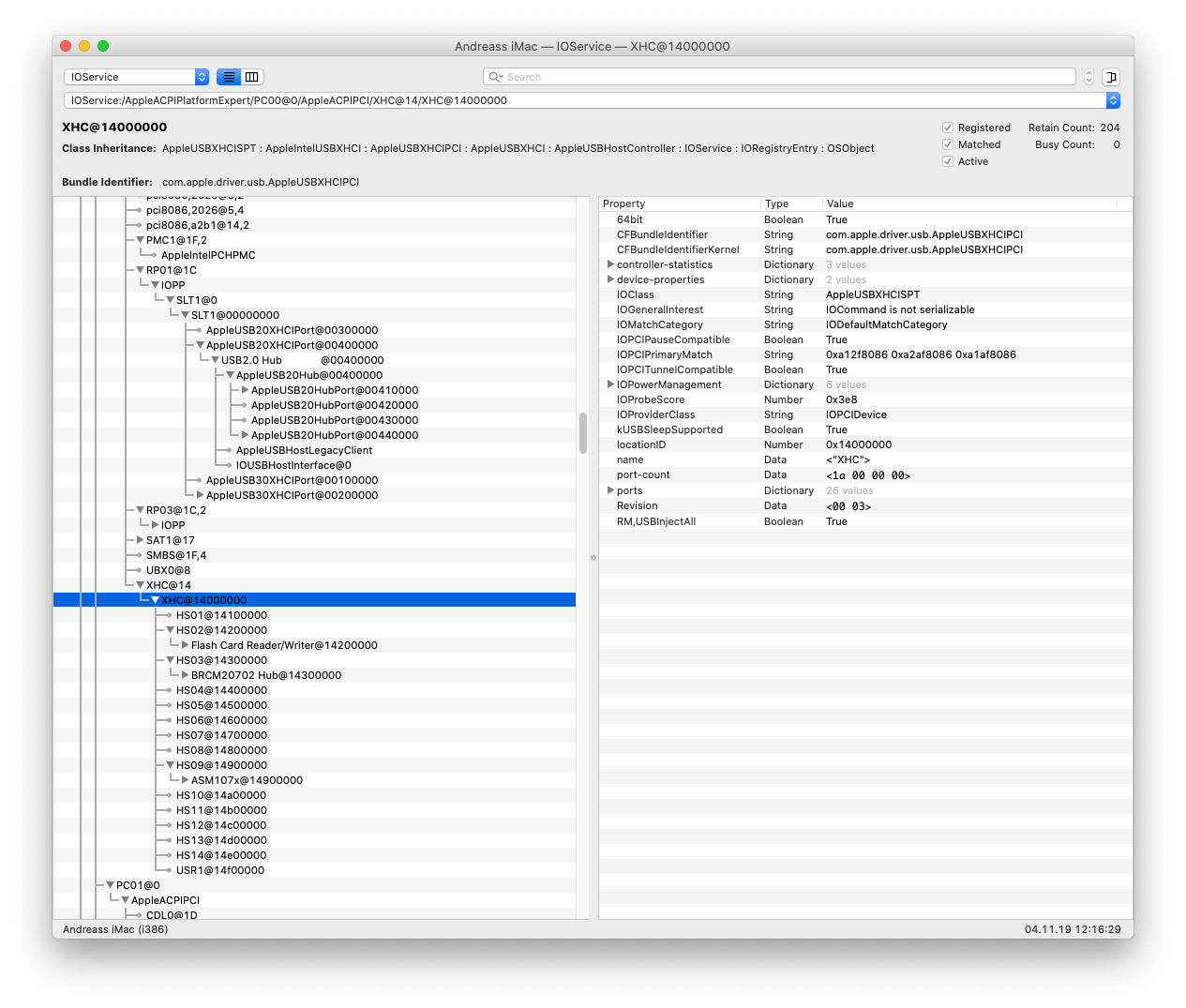Click the pane splitter handle dot
The image size is (1186, 1008).
[x=593, y=558]
